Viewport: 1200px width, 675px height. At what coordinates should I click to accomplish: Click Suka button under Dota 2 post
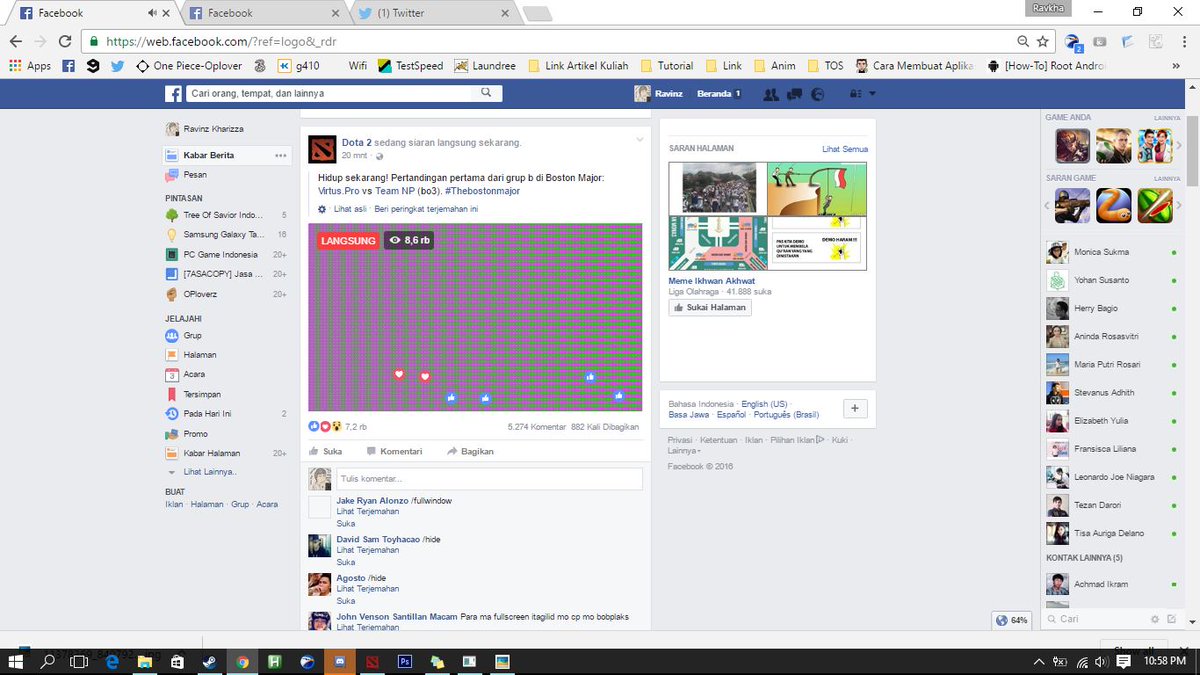point(325,451)
